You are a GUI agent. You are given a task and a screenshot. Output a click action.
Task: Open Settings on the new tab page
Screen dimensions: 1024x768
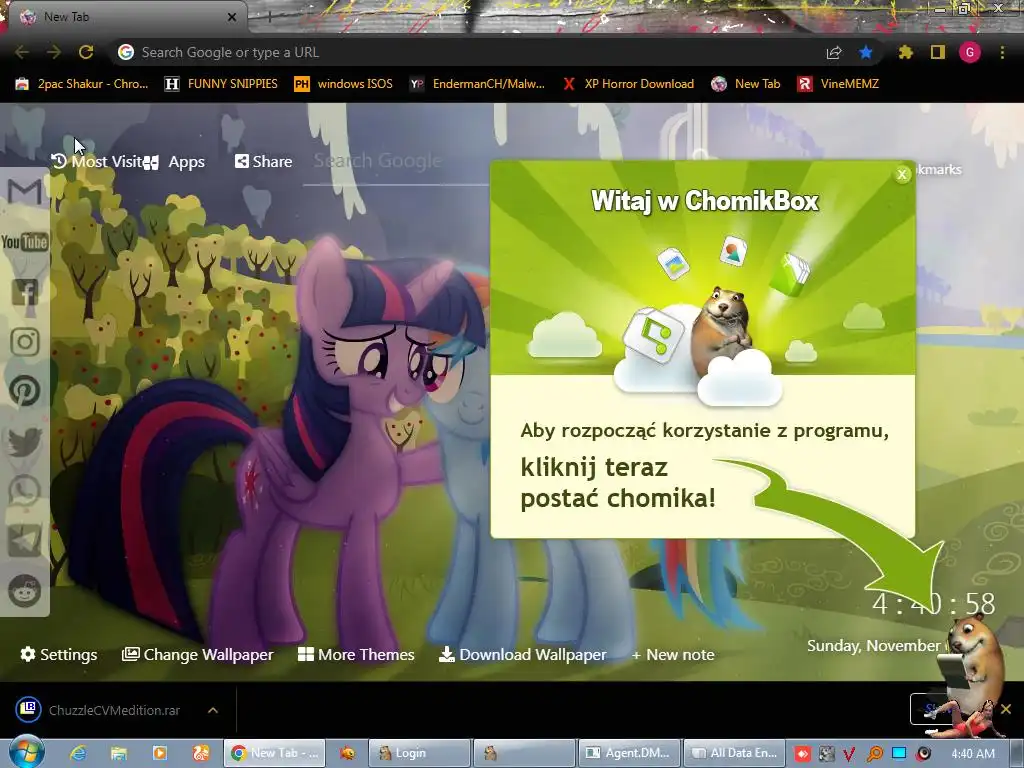(59, 654)
